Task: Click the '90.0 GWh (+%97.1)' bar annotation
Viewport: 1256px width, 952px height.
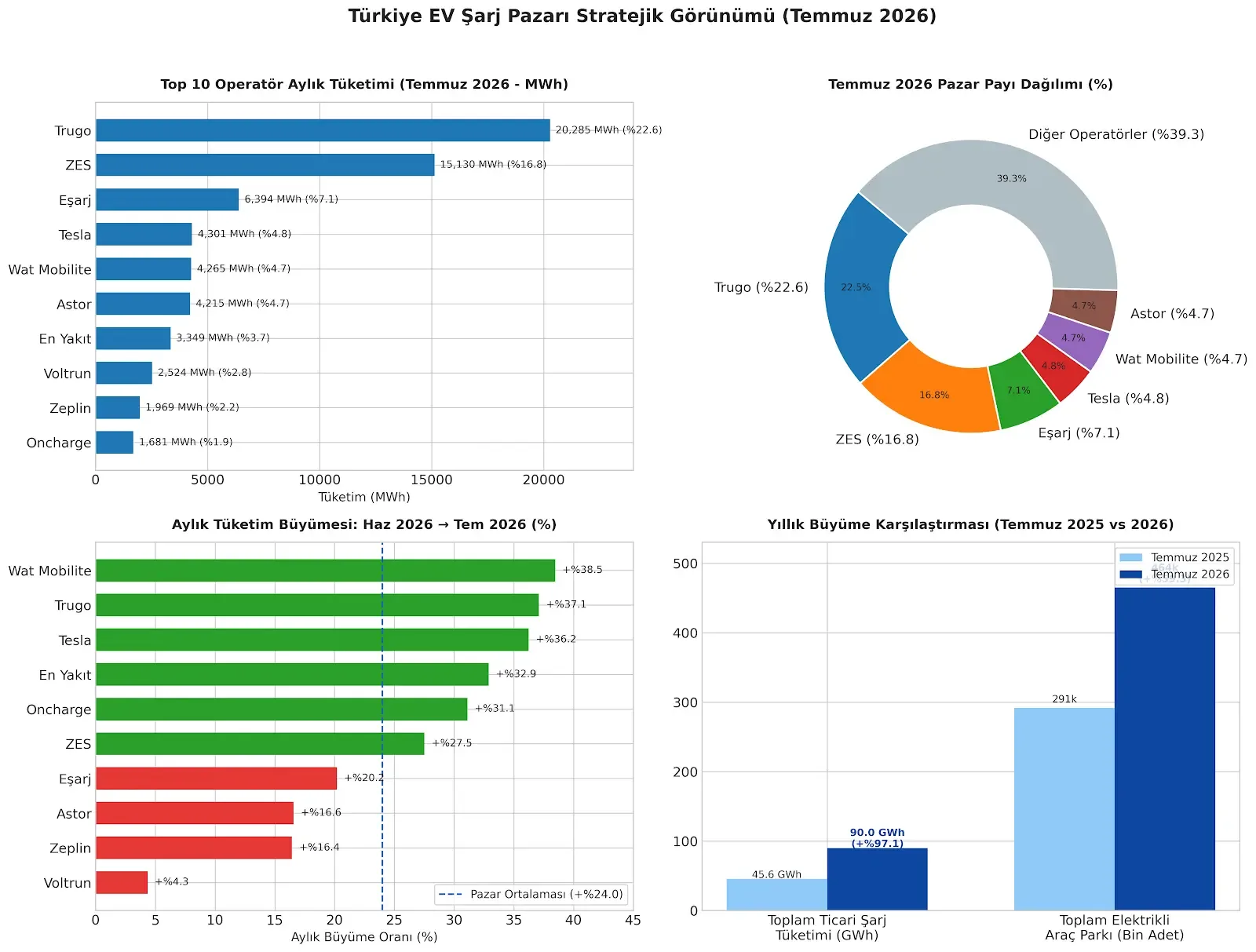Action: click(877, 838)
